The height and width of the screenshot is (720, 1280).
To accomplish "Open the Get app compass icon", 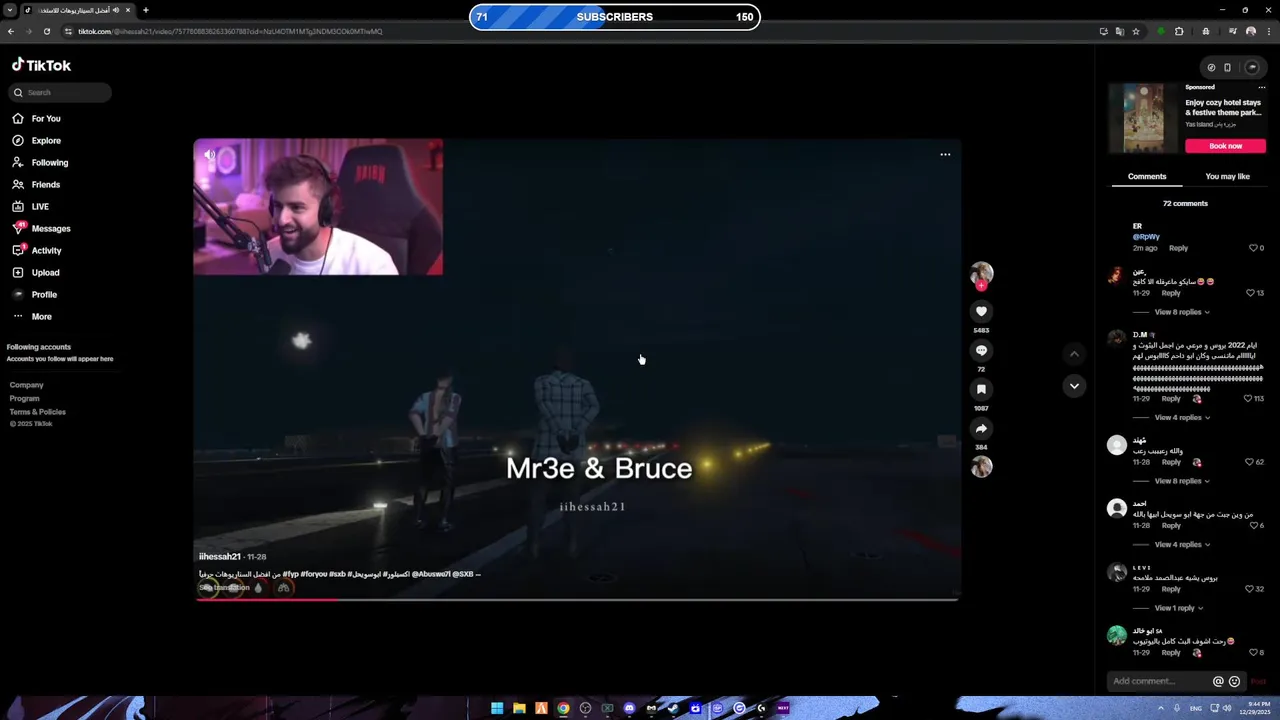I will click(1211, 67).
